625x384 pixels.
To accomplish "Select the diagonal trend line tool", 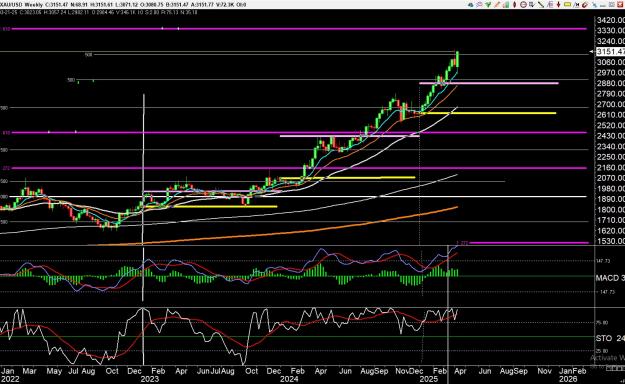I will [x=541, y=5].
